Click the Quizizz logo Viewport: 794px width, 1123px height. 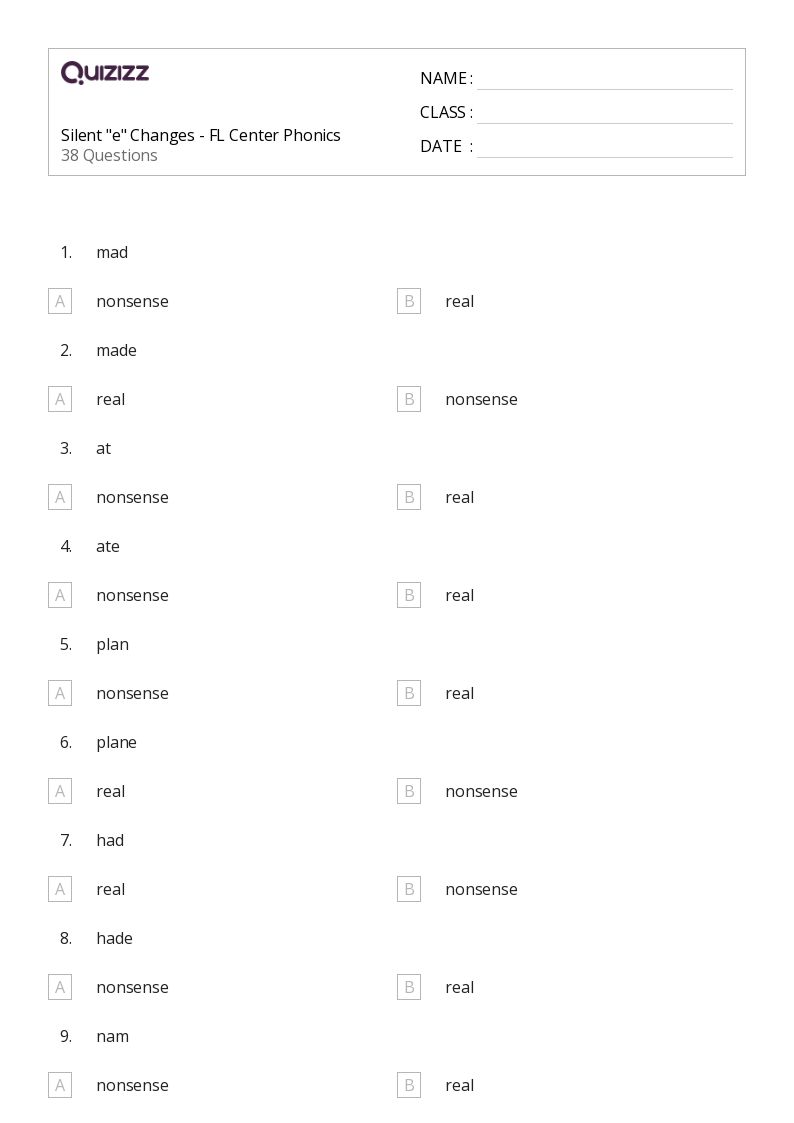[x=105, y=72]
